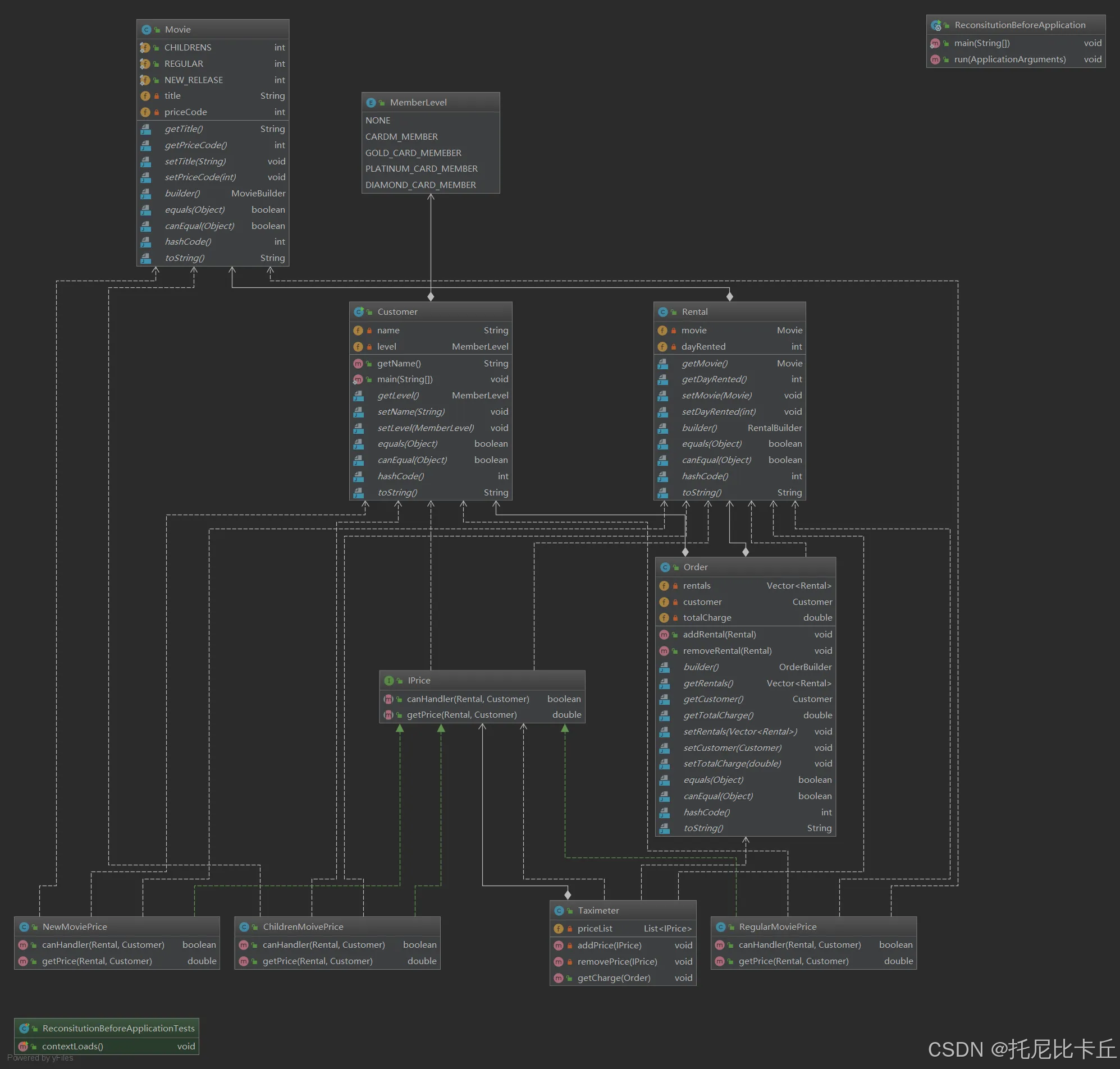
Task: Click the RegularMoviePrice class icon
Action: click(x=720, y=927)
